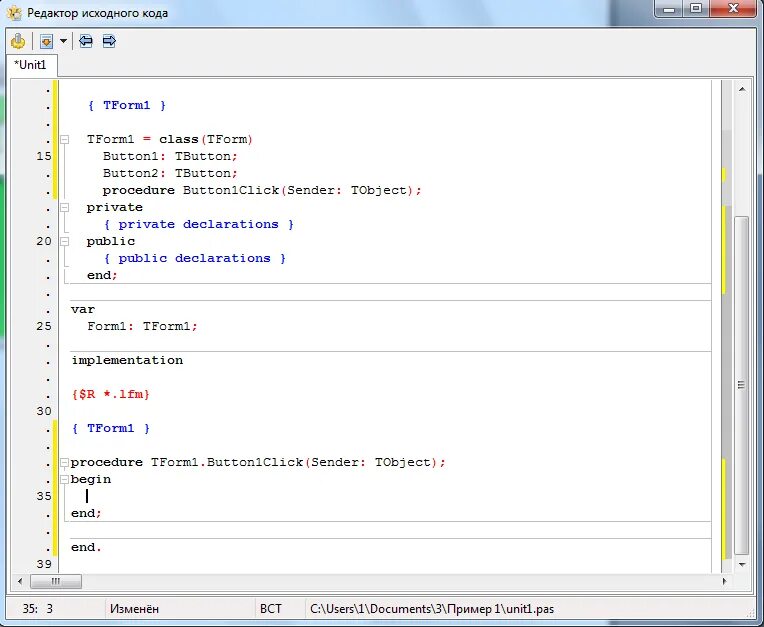
Task: Click the hand-shaped toolbar icon
Action: tap(18, 41)
